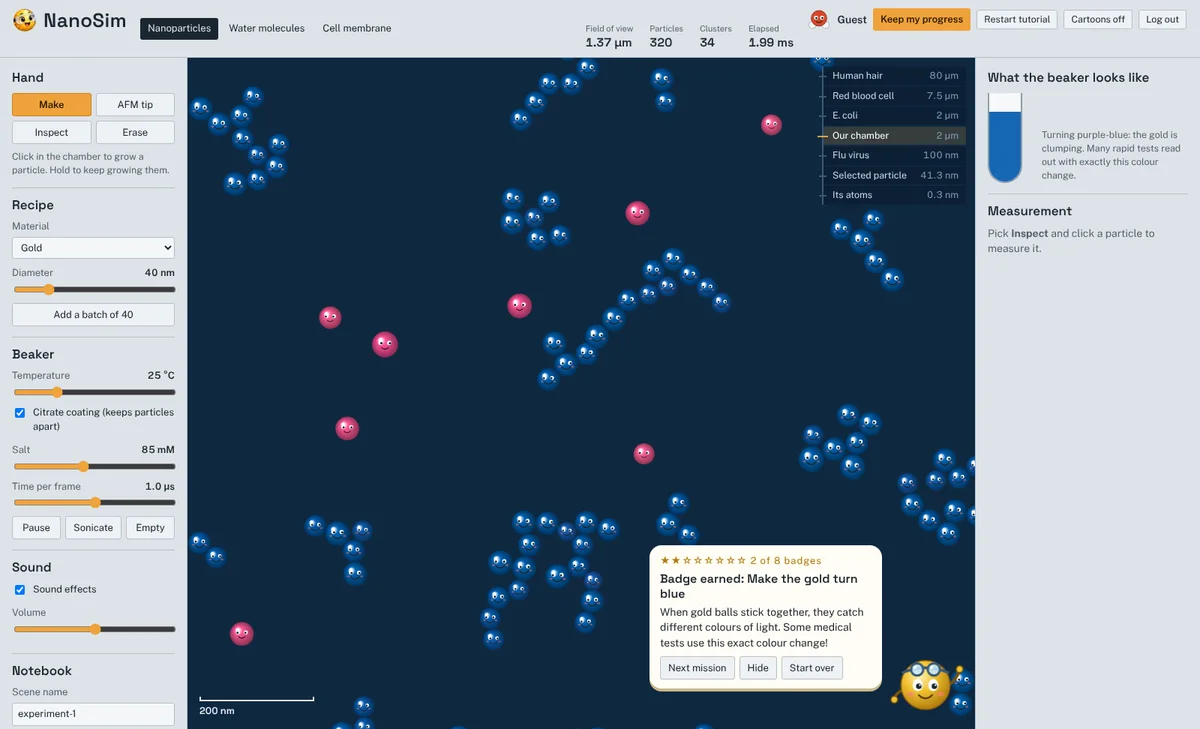This screenshot has height=729, width=1200.
Task: Click the red Guest avatar icon
Action: pos(819,19)
